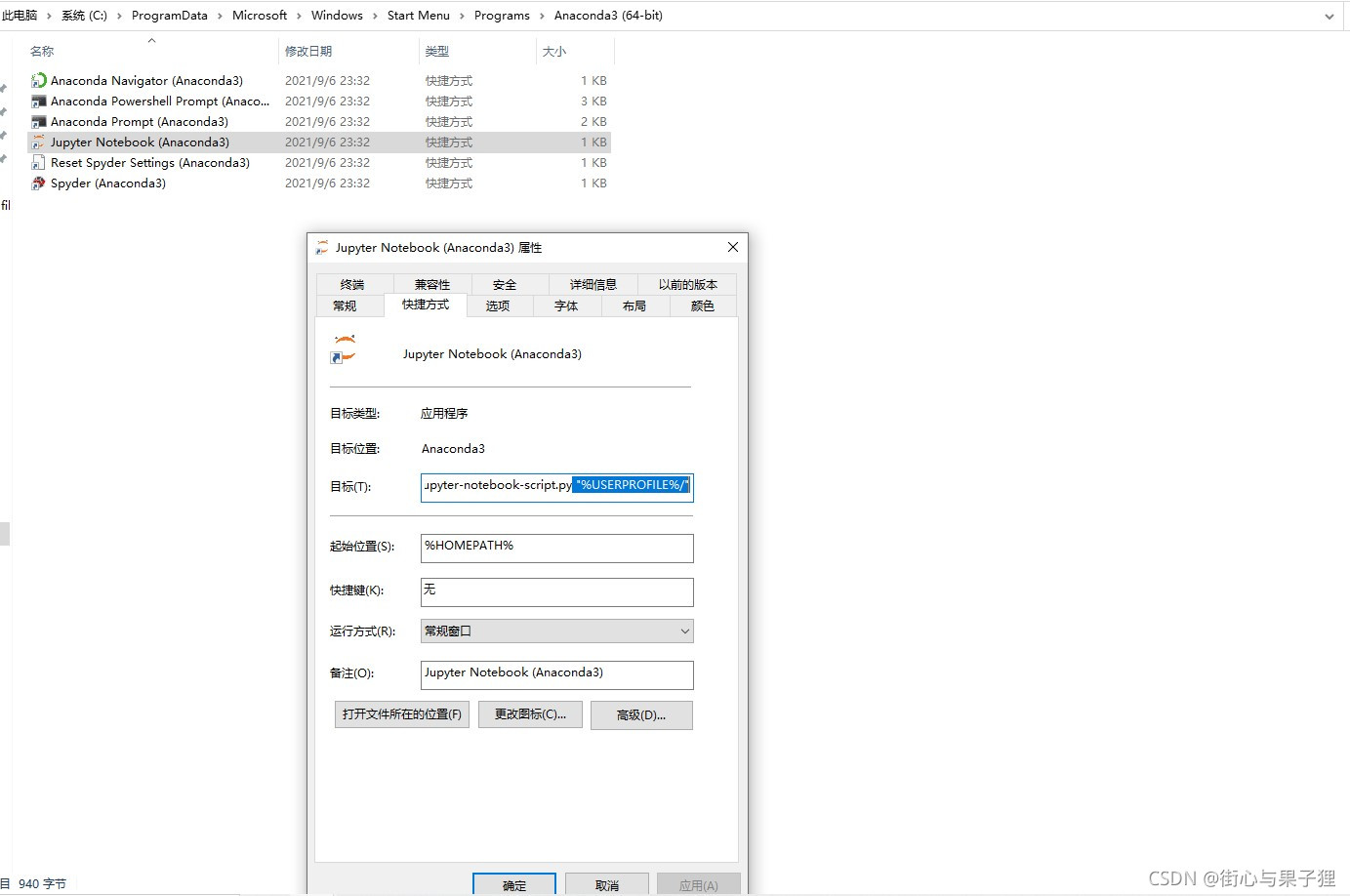1350x896 pixels.
Task: Click the 应用(A) button
Action: pos(699,884)
